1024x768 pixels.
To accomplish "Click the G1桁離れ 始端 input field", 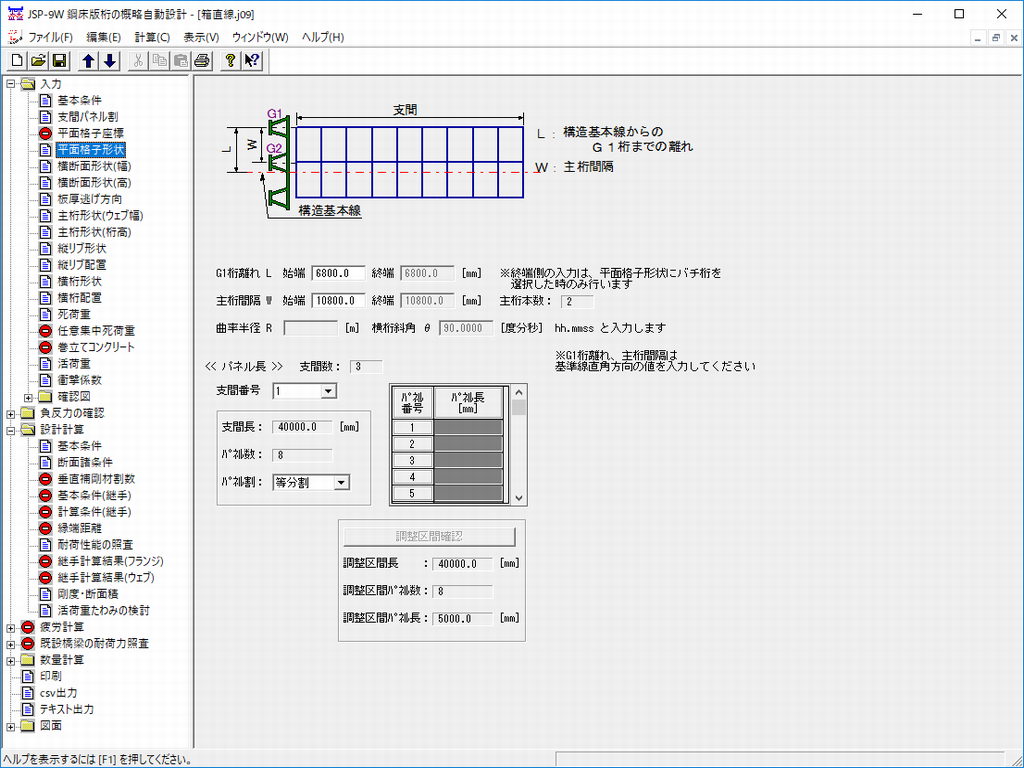I will click(x=338, y=272).
